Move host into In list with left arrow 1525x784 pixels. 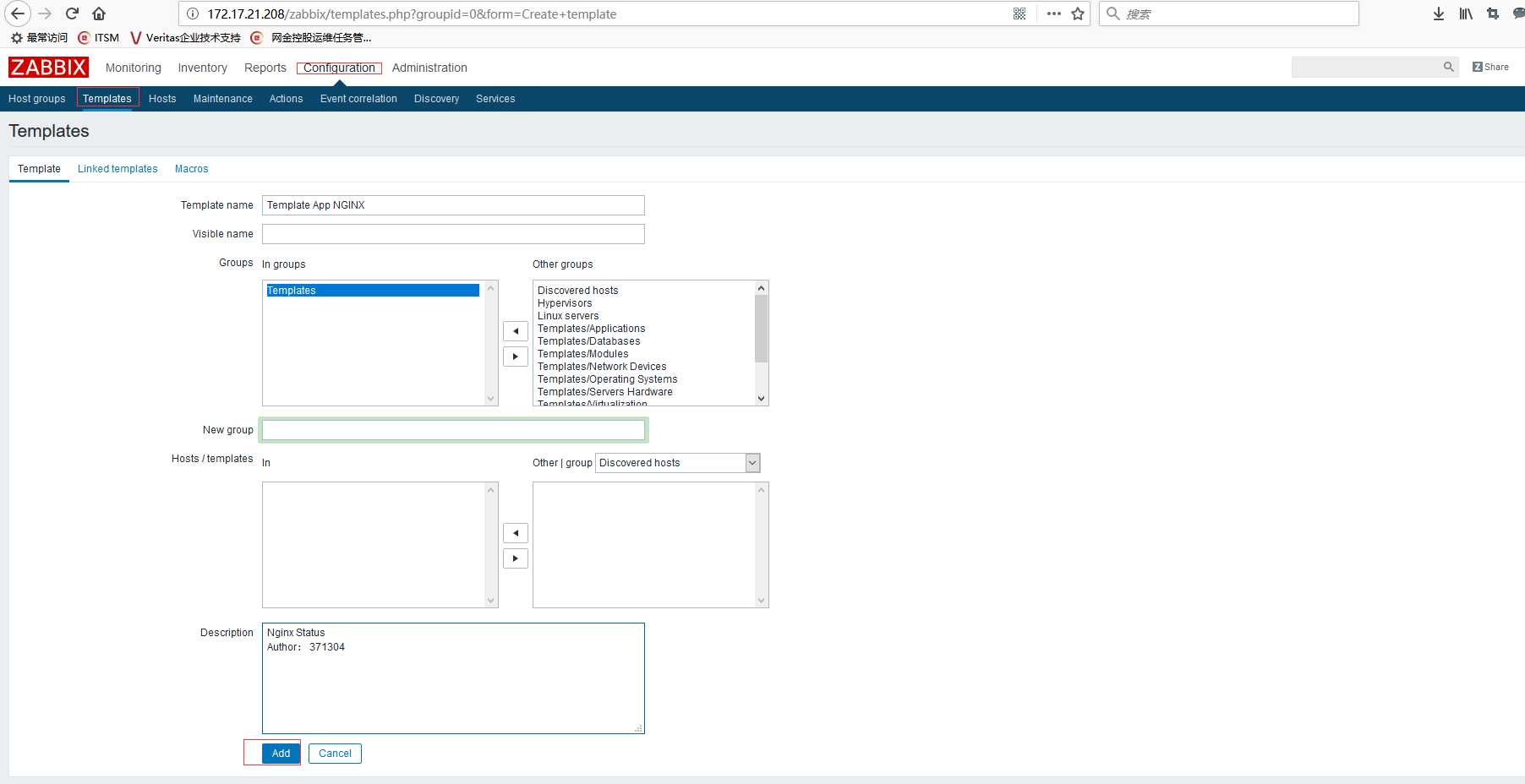[516, 533]
